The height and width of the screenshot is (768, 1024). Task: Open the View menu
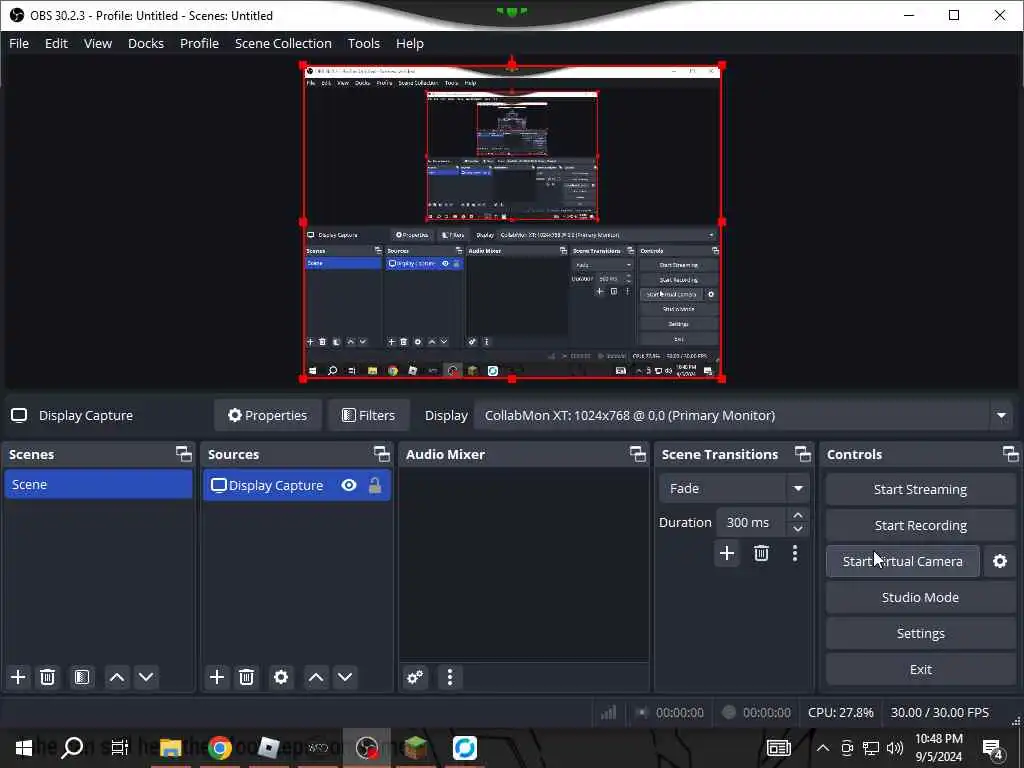tap(98, 43)
